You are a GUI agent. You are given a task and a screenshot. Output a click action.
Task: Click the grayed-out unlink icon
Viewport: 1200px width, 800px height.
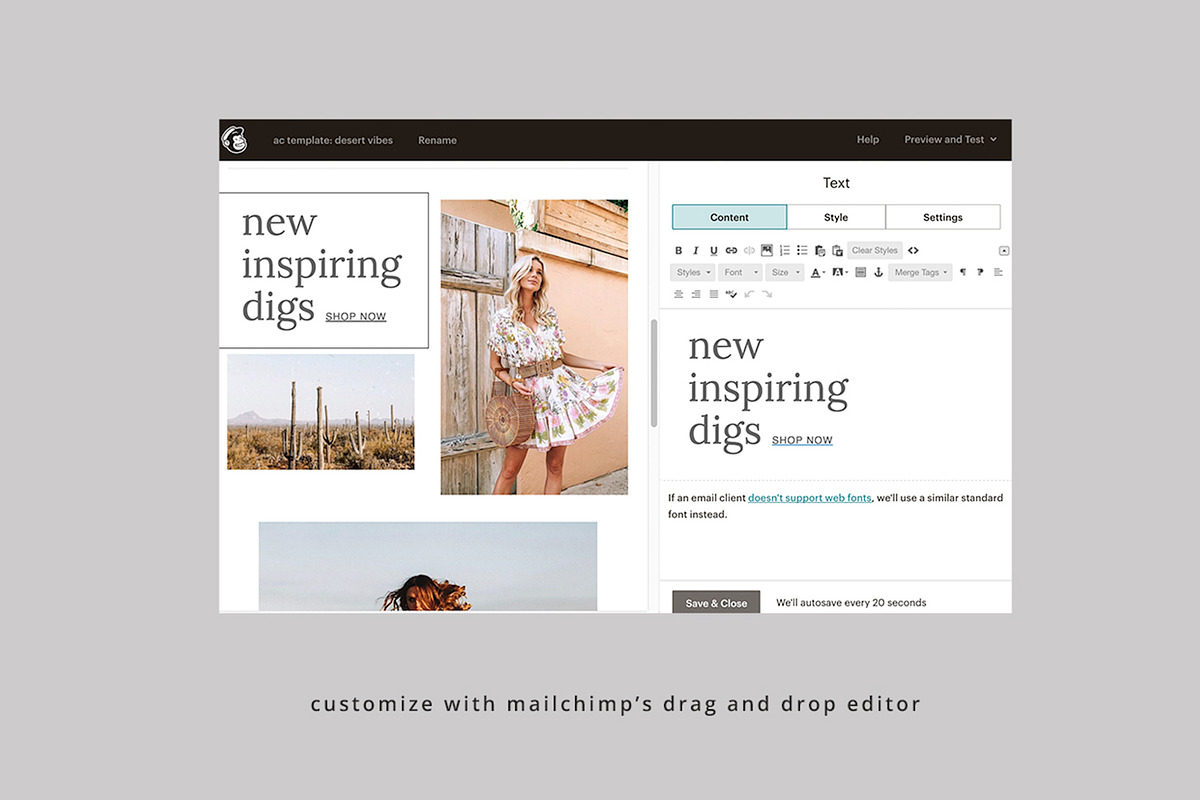pos(749,250)
